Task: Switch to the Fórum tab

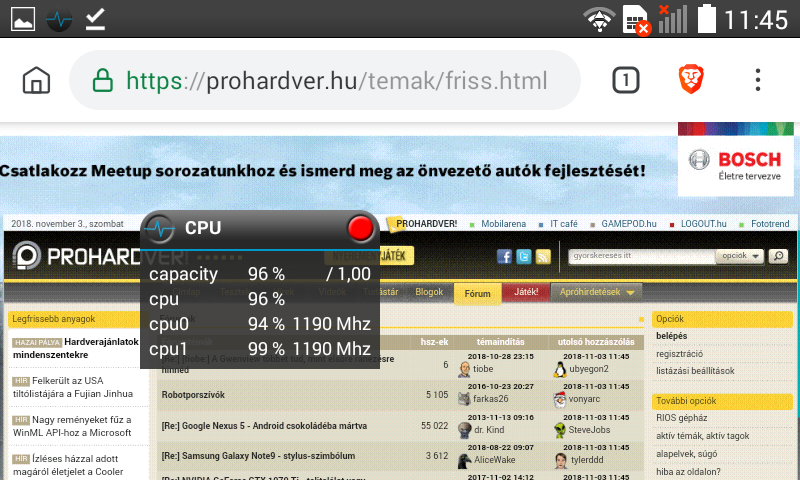Action: coord(477,293)
